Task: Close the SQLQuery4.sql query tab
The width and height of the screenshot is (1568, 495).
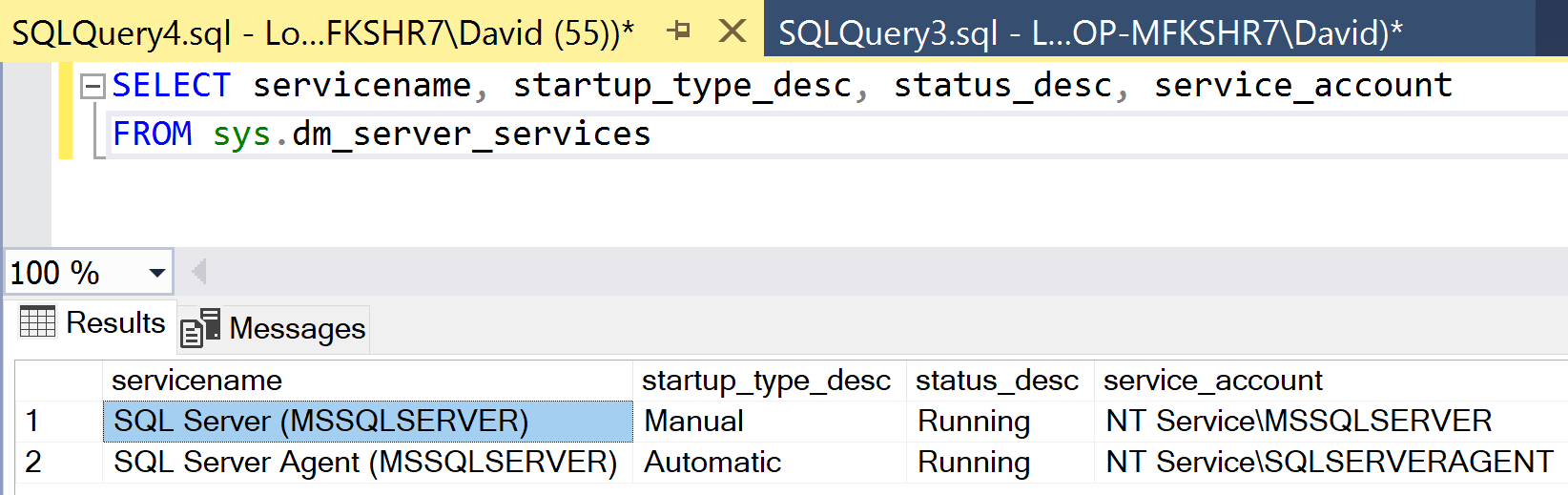Action: tap(732, 31)
